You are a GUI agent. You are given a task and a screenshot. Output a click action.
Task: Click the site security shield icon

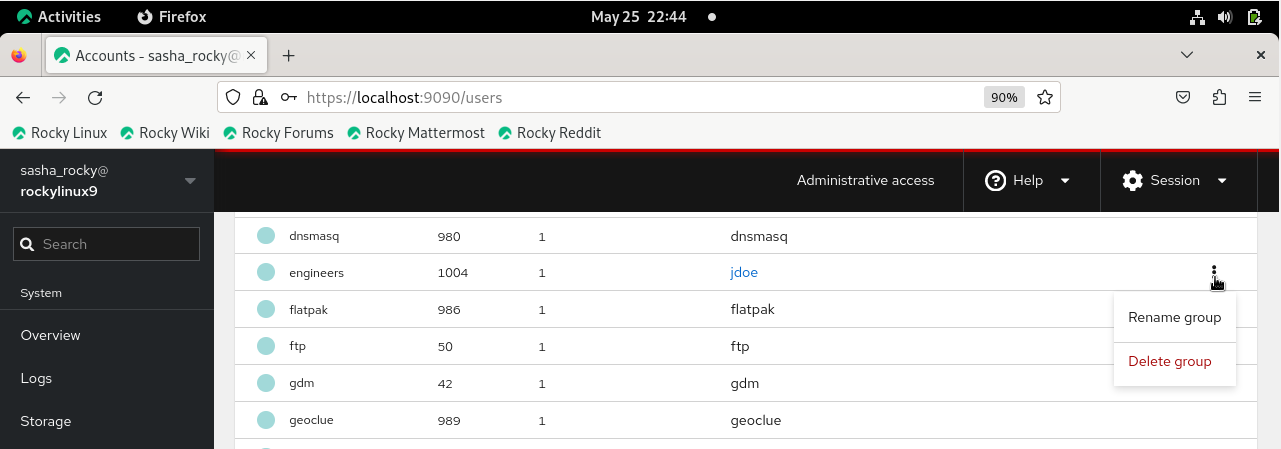coord(233,97)
